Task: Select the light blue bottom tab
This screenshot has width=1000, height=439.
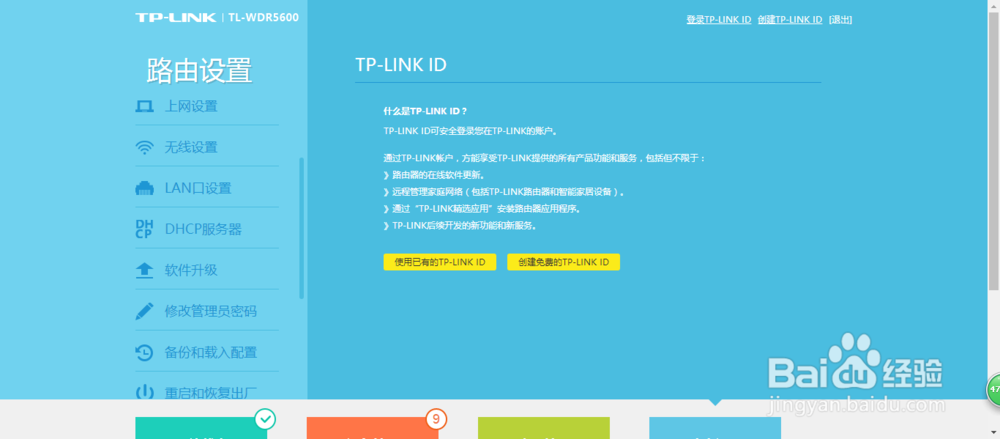Action: (715, 428)
